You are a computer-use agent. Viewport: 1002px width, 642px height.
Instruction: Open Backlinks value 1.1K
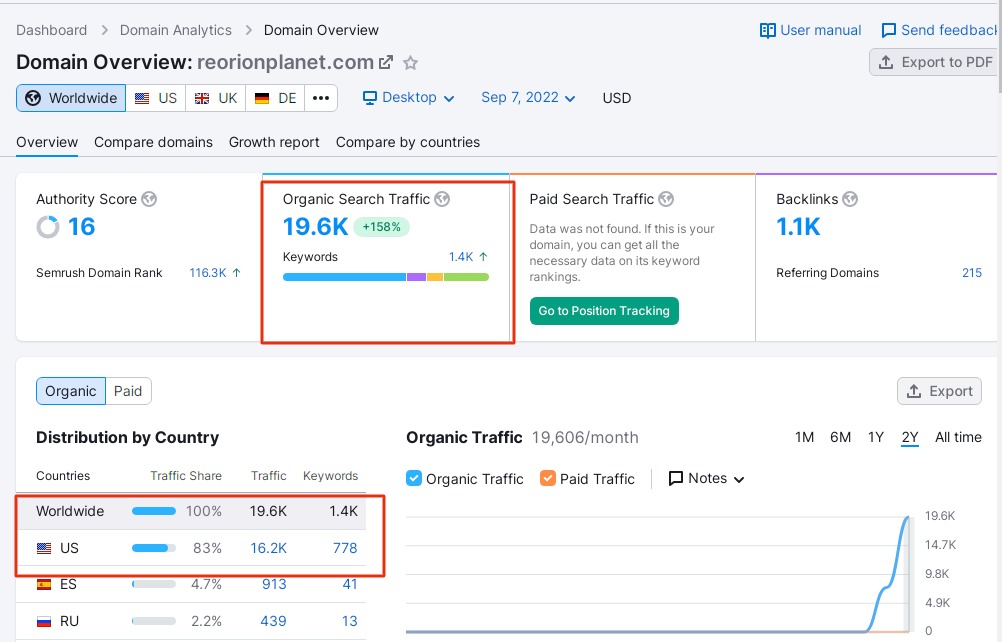tap(798, 227)
